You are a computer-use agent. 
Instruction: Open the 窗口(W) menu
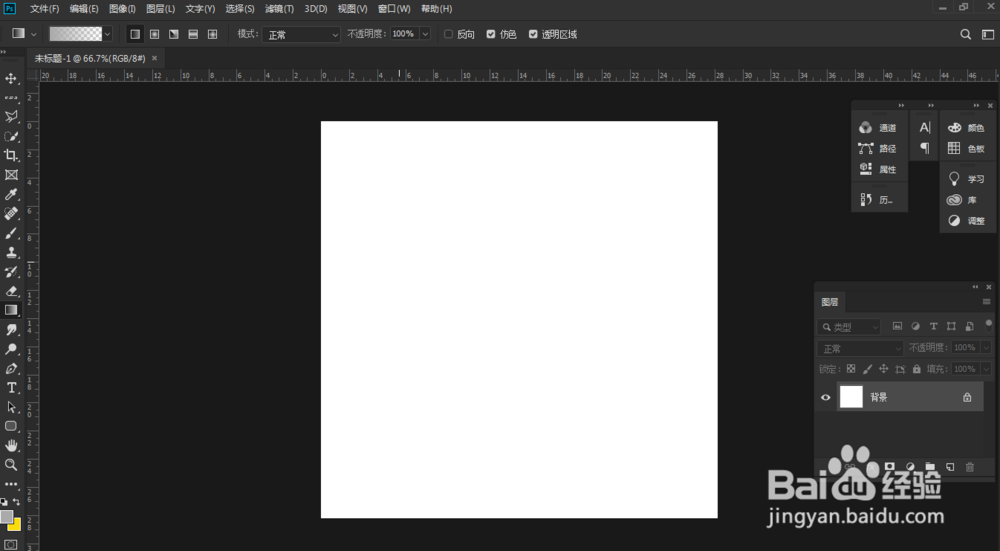tap(394, 9)
